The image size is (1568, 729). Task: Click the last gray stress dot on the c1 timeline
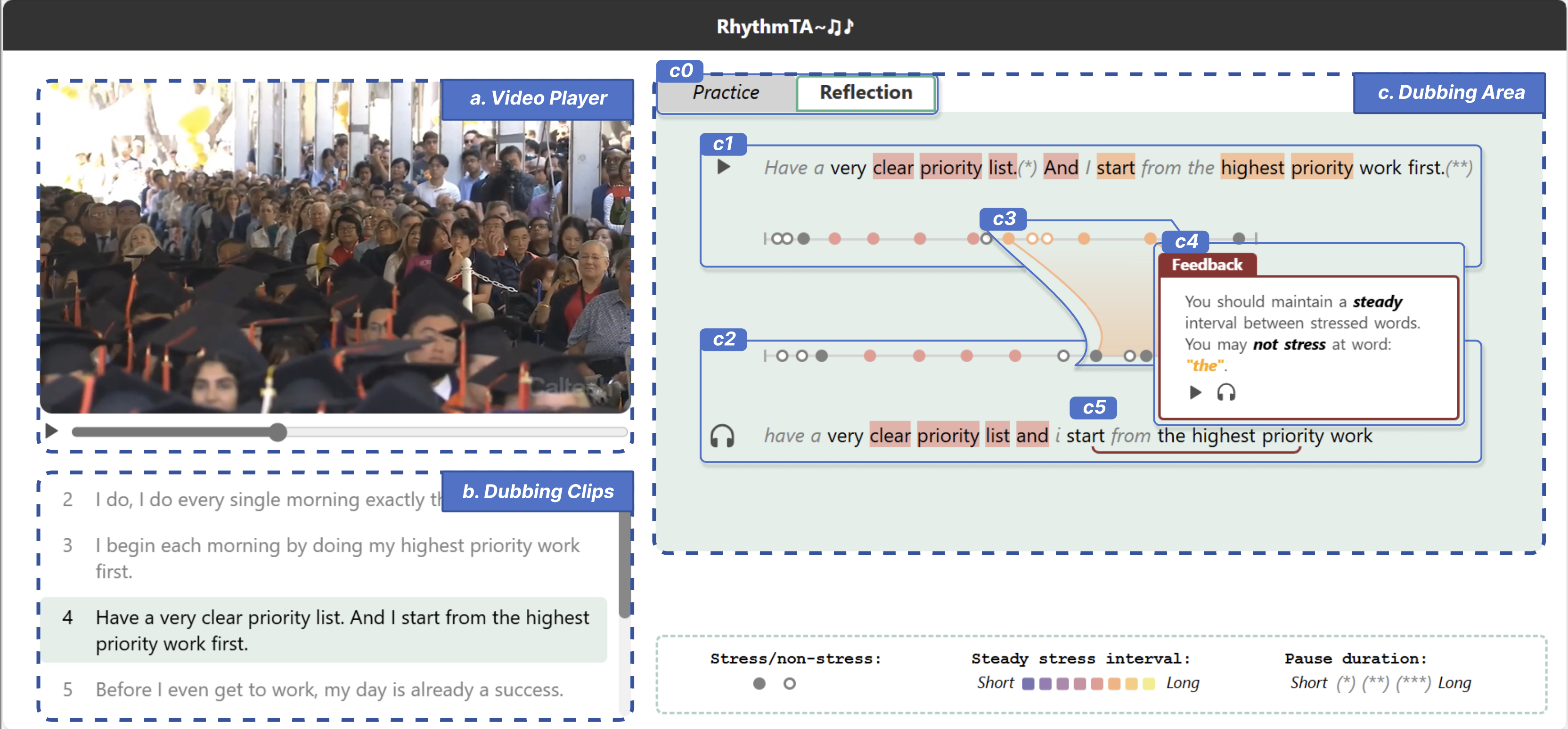click(x=1238, y=238)
